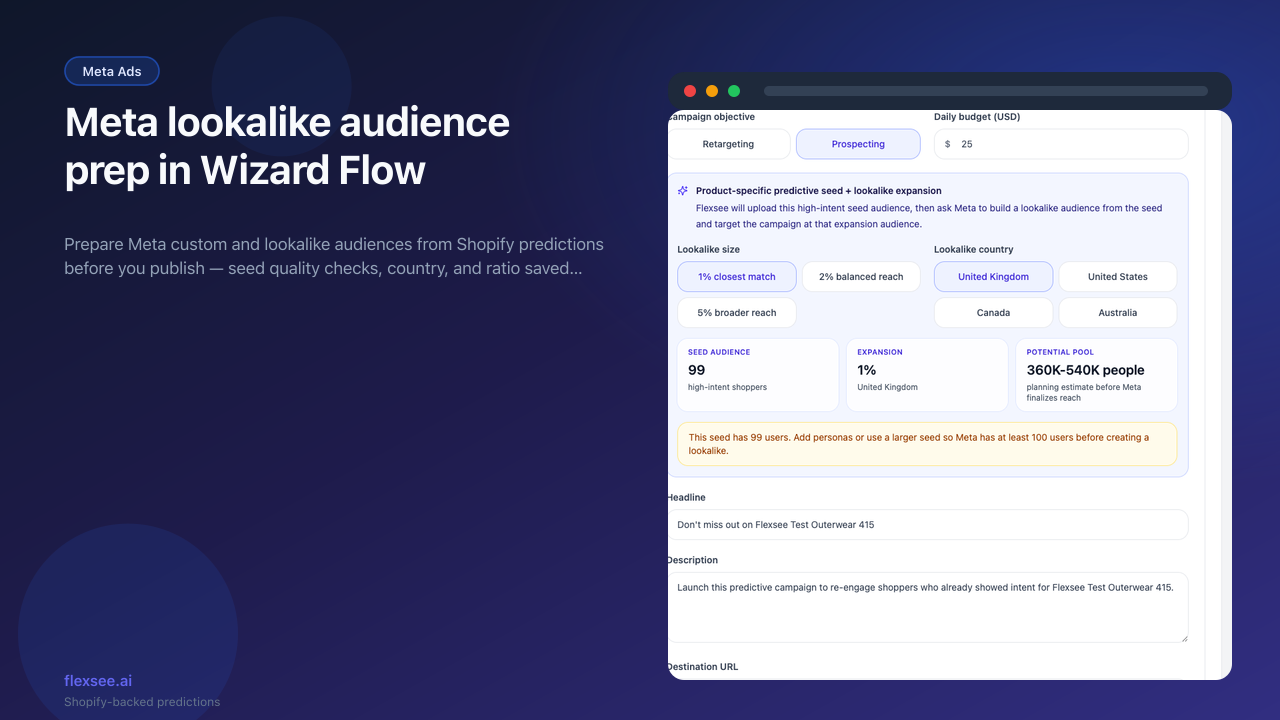
Task: Click the Description text area
Action: [x=928, y=607]
